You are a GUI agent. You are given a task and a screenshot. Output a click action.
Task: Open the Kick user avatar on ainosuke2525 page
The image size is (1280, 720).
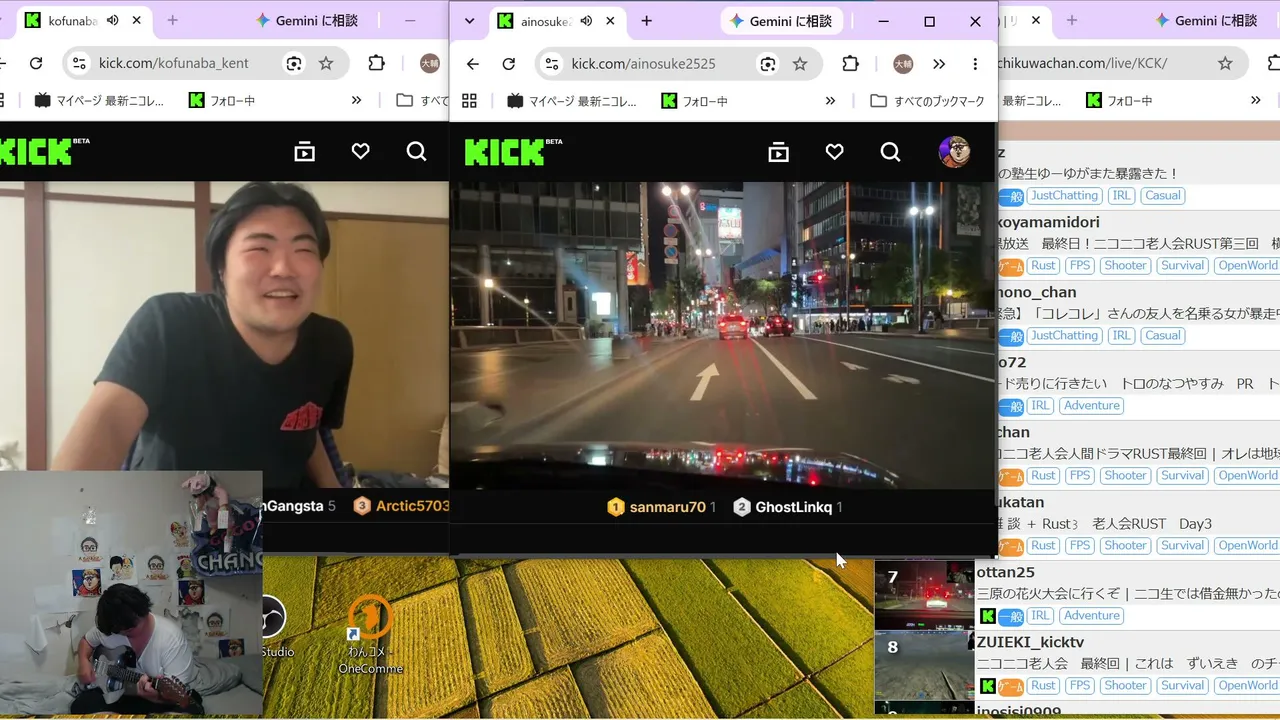click(954, 152)
